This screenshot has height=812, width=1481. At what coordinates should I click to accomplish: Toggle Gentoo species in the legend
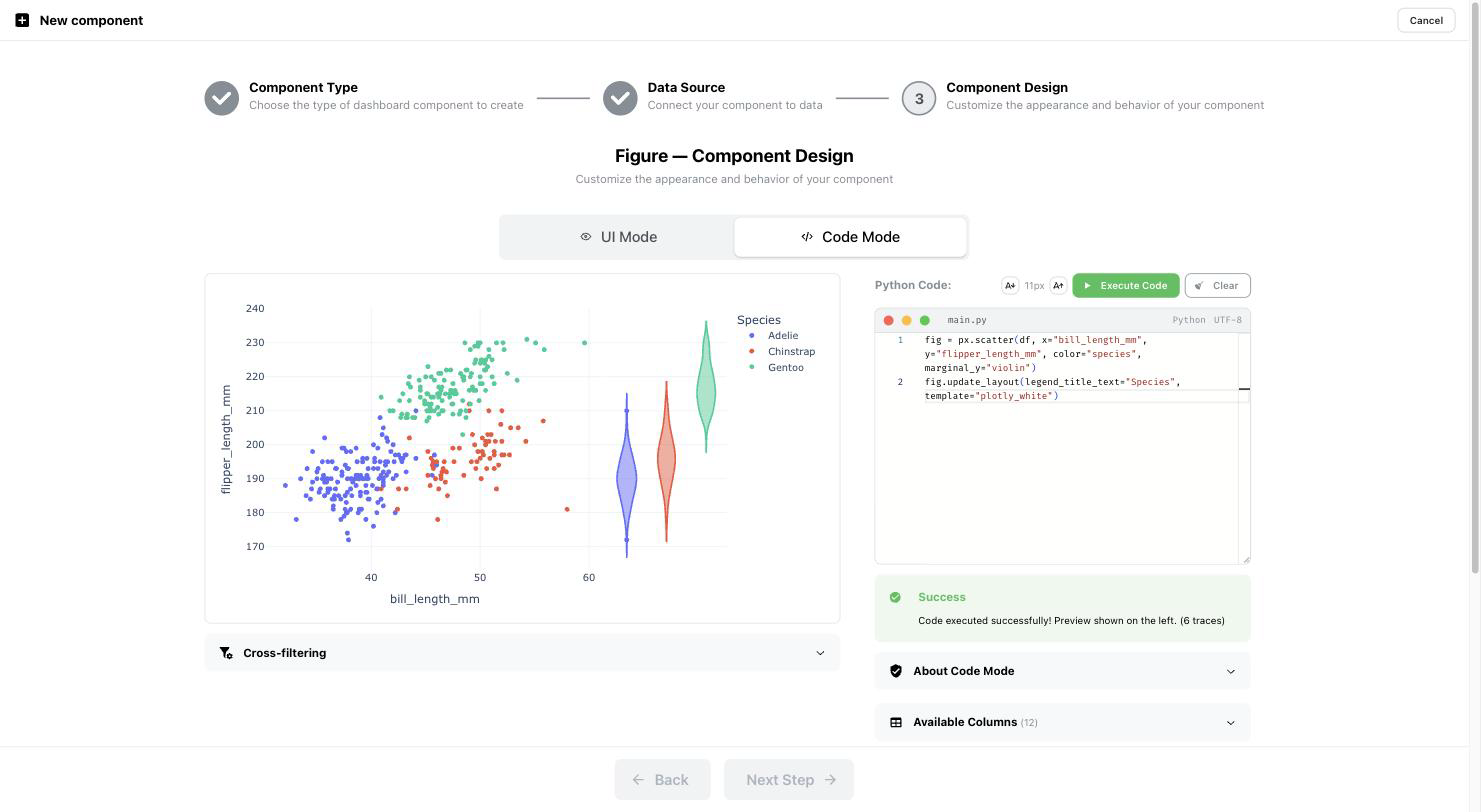pyautogui.click(x=776, y=368)
